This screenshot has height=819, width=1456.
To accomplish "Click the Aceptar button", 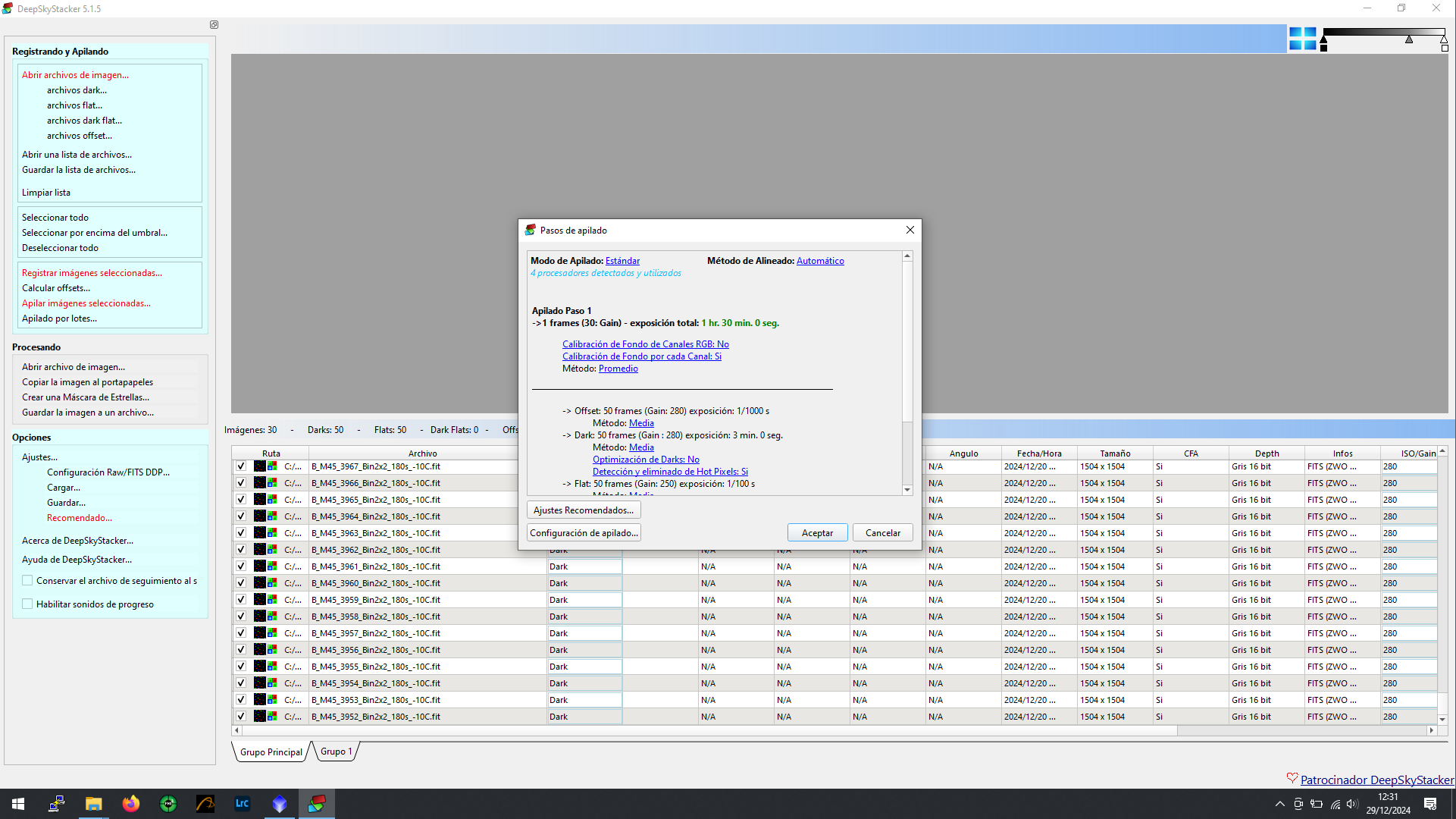I will [817, 533].
